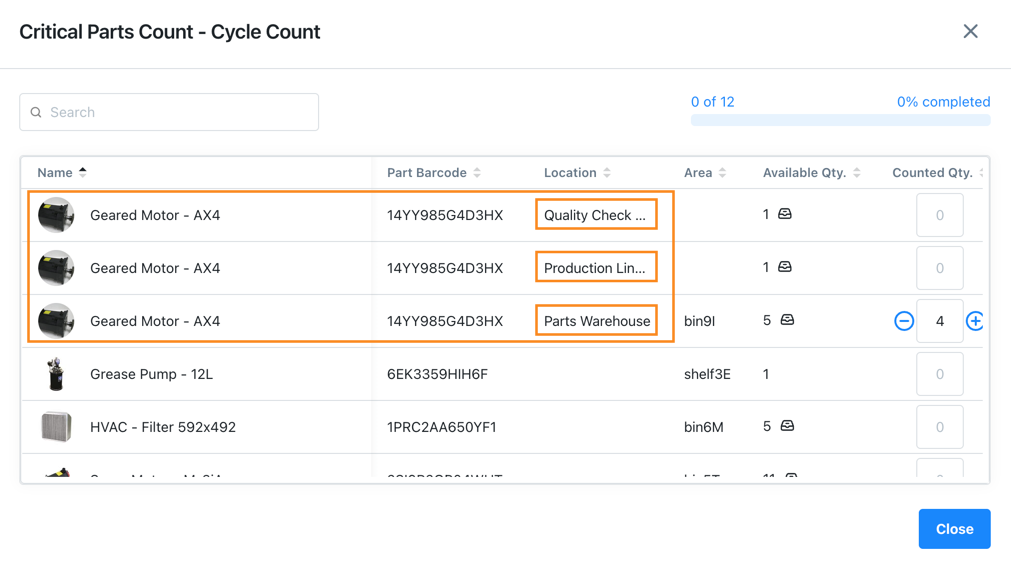This screenshot has width=1011, height=576.
Task: Sort table by Available Qty. column
Action: tap(811, 172)
